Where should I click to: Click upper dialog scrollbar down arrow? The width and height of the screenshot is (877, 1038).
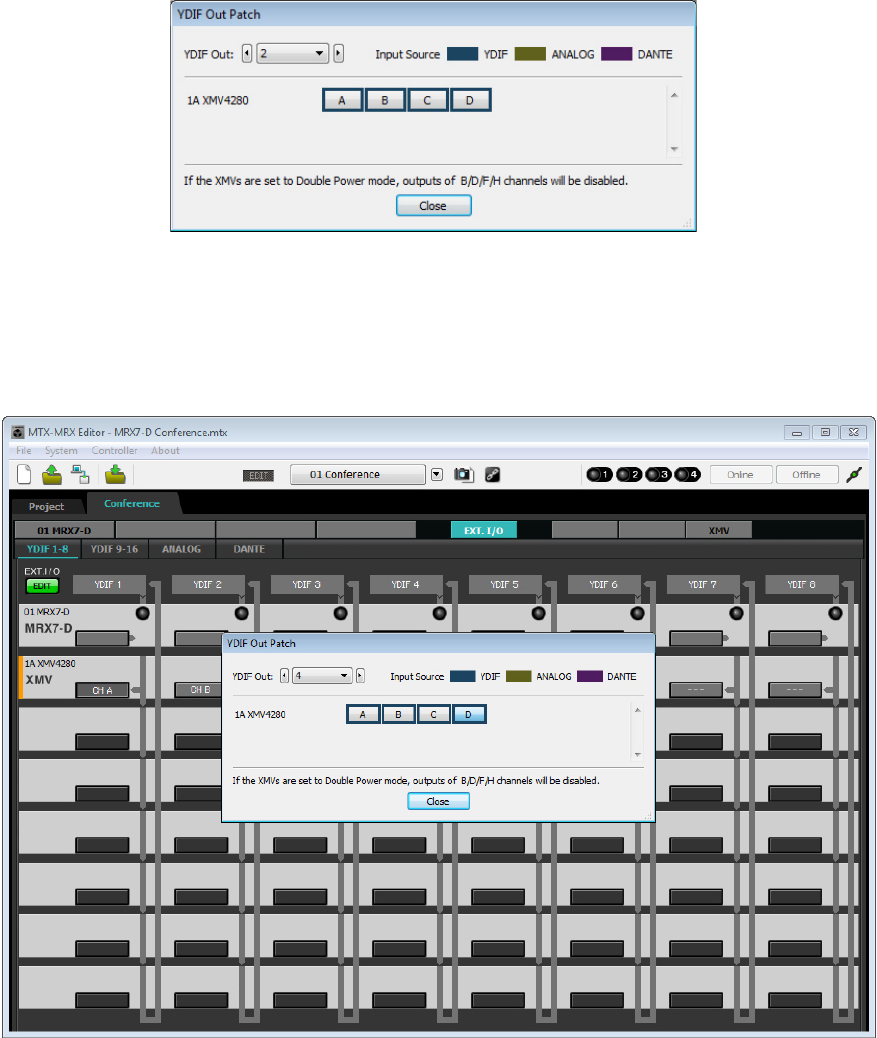(674, 149)
